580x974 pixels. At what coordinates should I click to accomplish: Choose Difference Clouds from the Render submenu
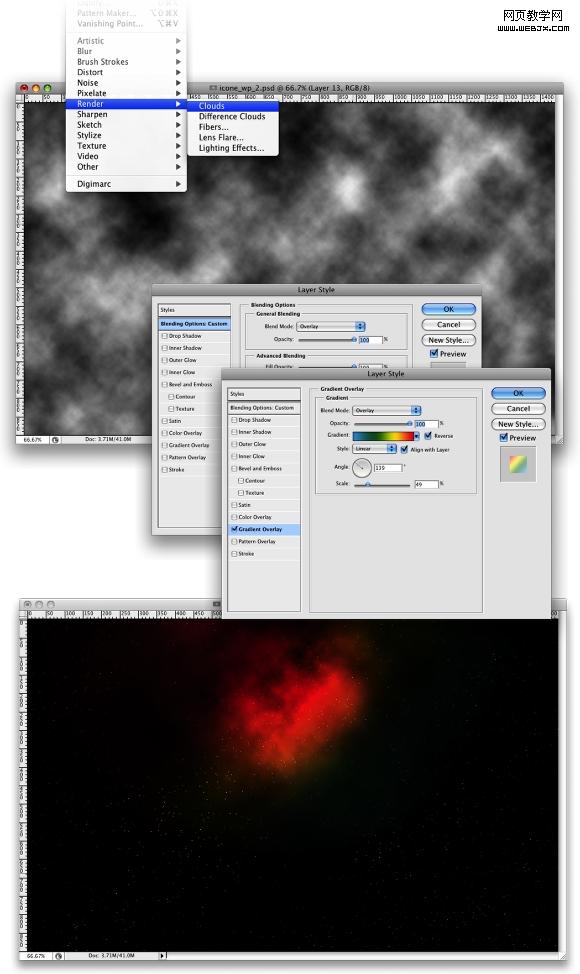[x=233, y=117]
